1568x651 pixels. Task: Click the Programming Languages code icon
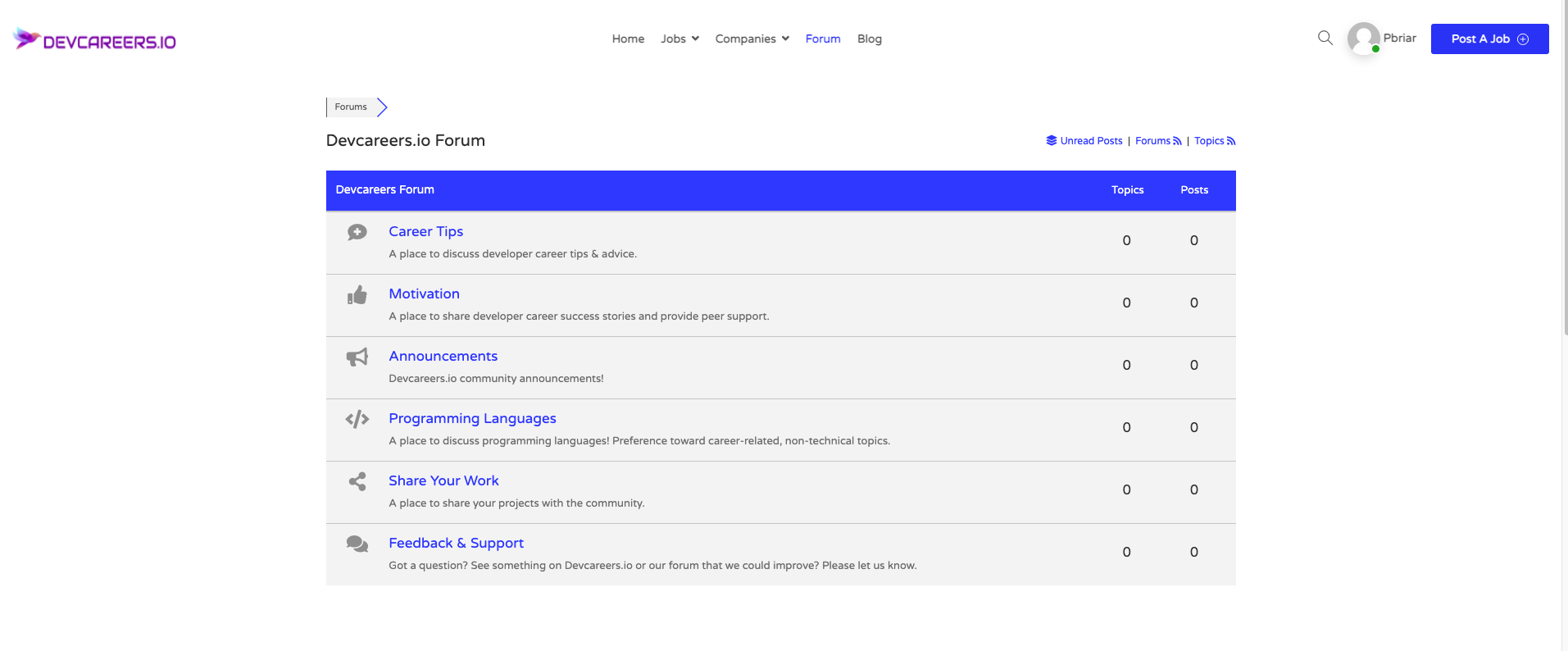click(357, 419)
